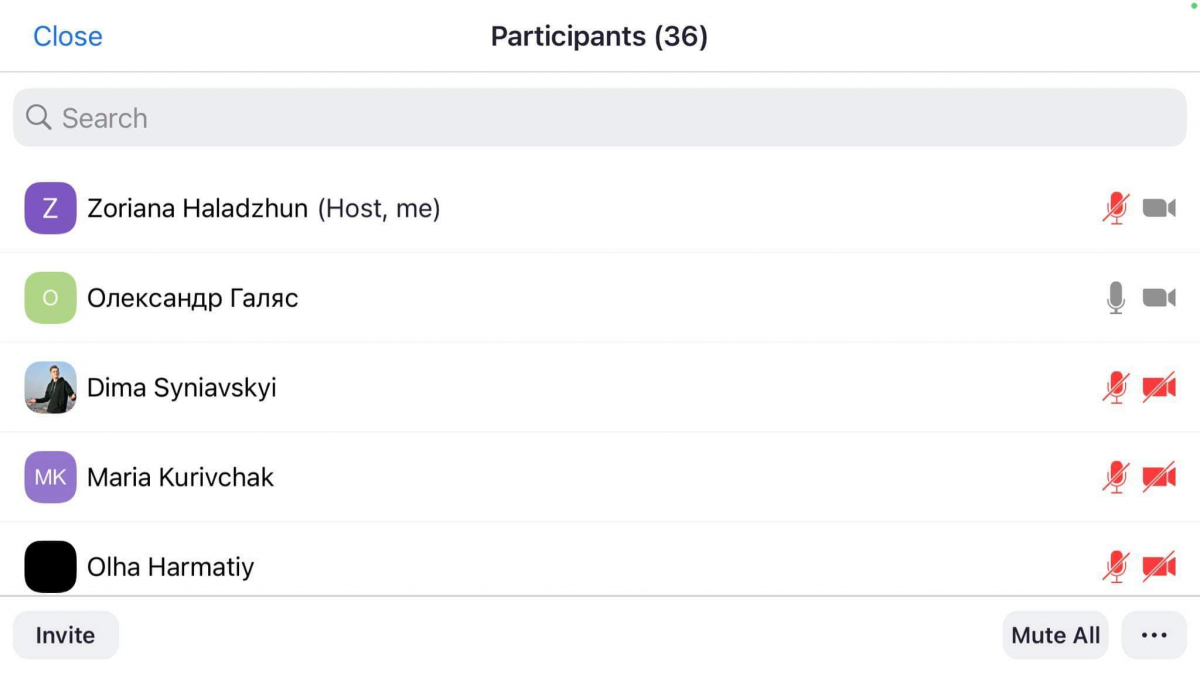The width and height of the screenshot is (1200, 675).
Task: Click Zoriana Haladzhun's muted microphone icon
Action: click(1115, 208)
